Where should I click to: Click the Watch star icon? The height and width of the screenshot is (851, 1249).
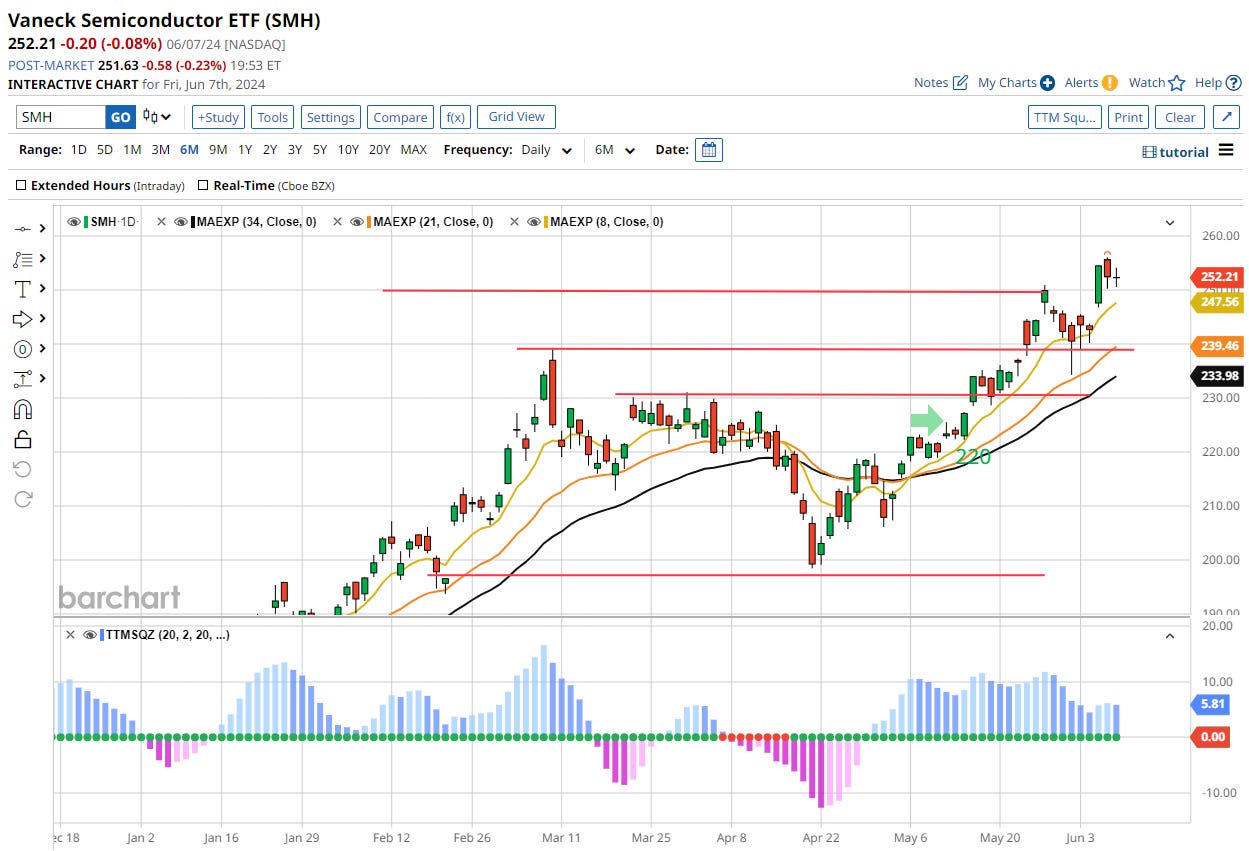[x=1177, y=83]
